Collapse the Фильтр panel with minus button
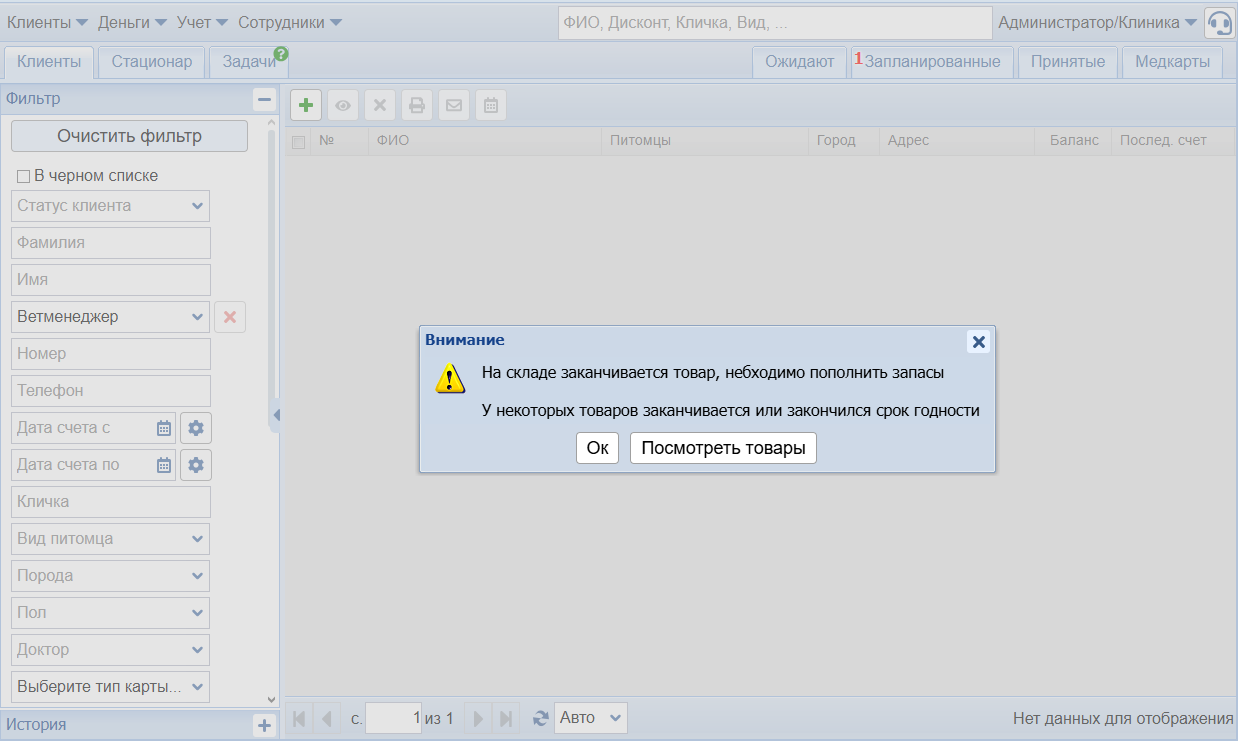Viewport: 1238px width, 741px height. coord(264,99)
